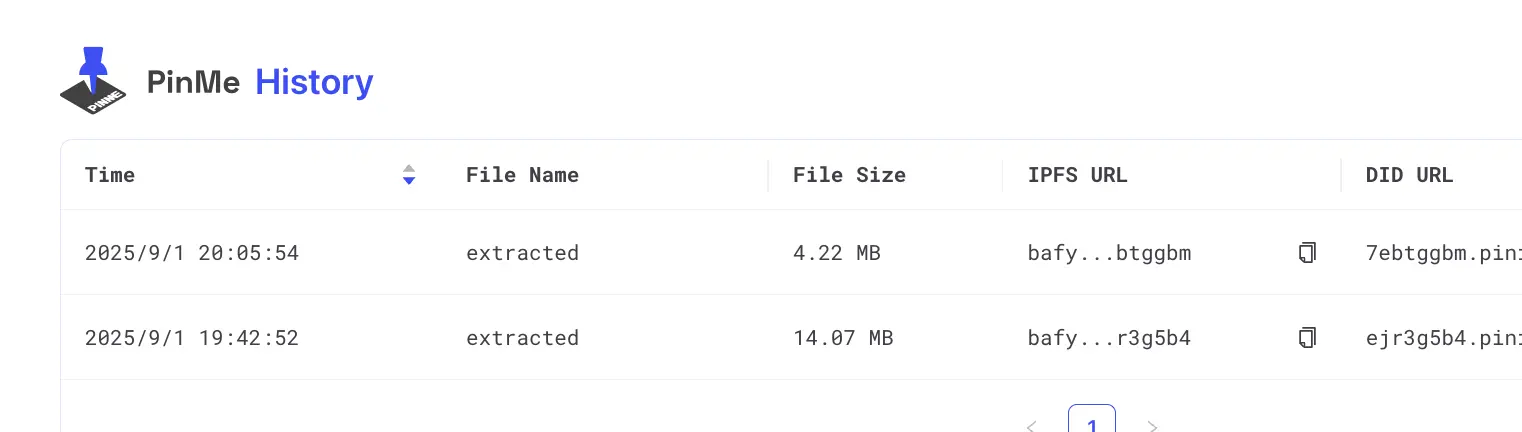Click the PinMe pushpin logo

click(x=90, y=80)
